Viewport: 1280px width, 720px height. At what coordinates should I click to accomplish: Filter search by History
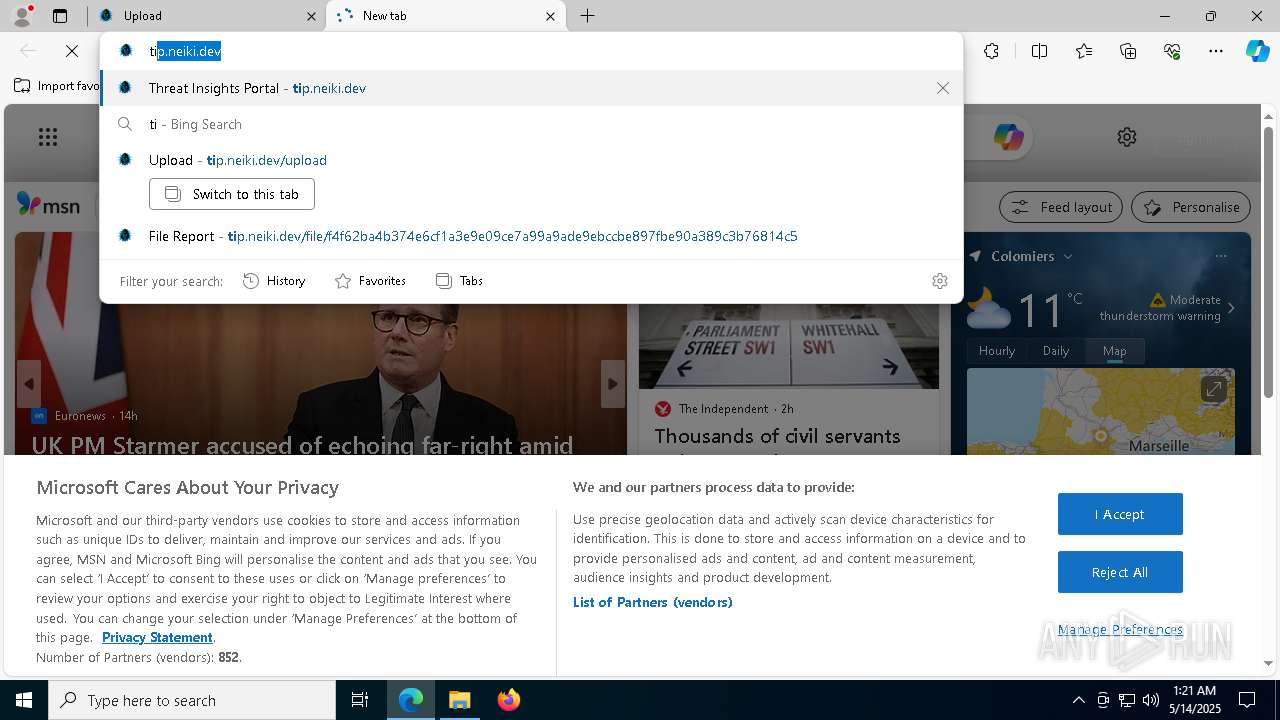click(274, 281)
